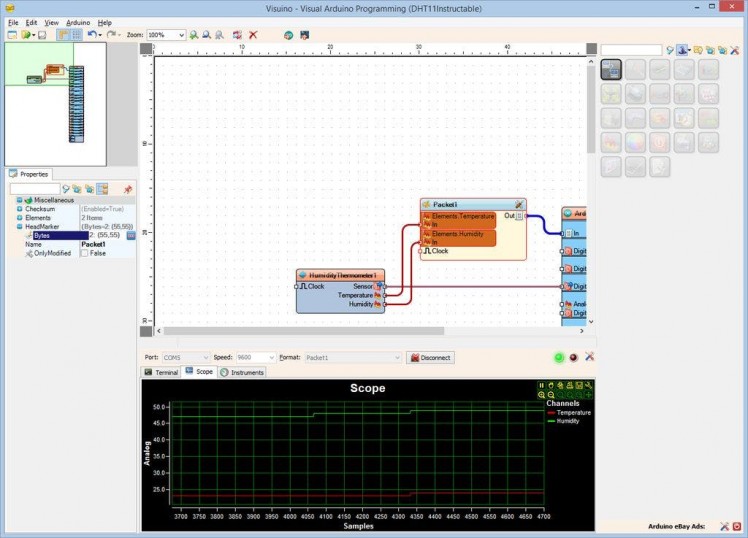Toggle the OnlyModified checkbox

click(85, 253)
